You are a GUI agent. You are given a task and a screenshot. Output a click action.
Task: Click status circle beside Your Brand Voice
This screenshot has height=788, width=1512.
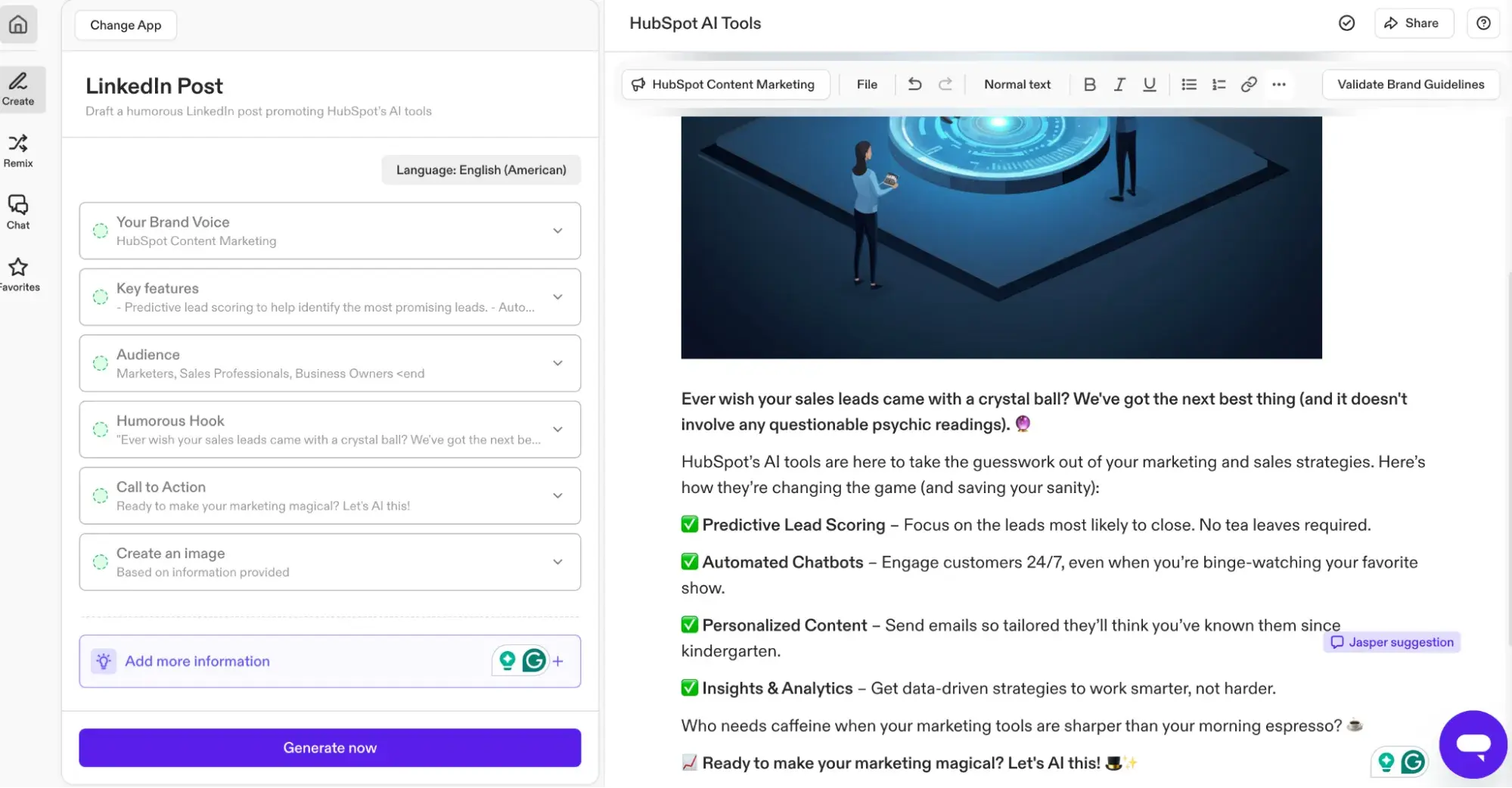pyautogui.click(x=101, y=231)
